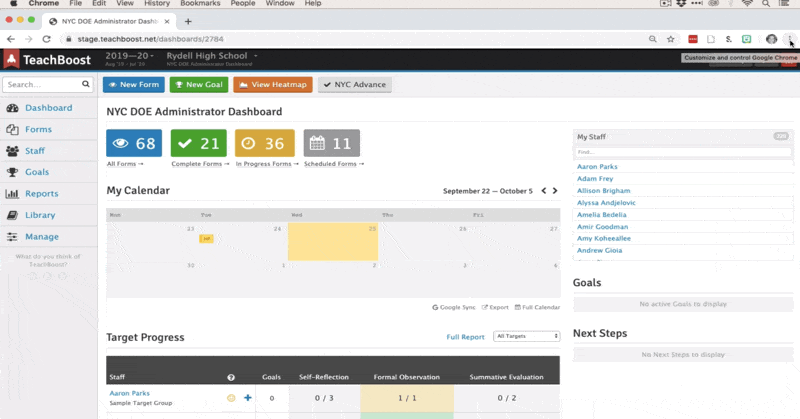
Task: Click the 0 / 3 Self-Reflection cell
Action: (x=324, y=398)
